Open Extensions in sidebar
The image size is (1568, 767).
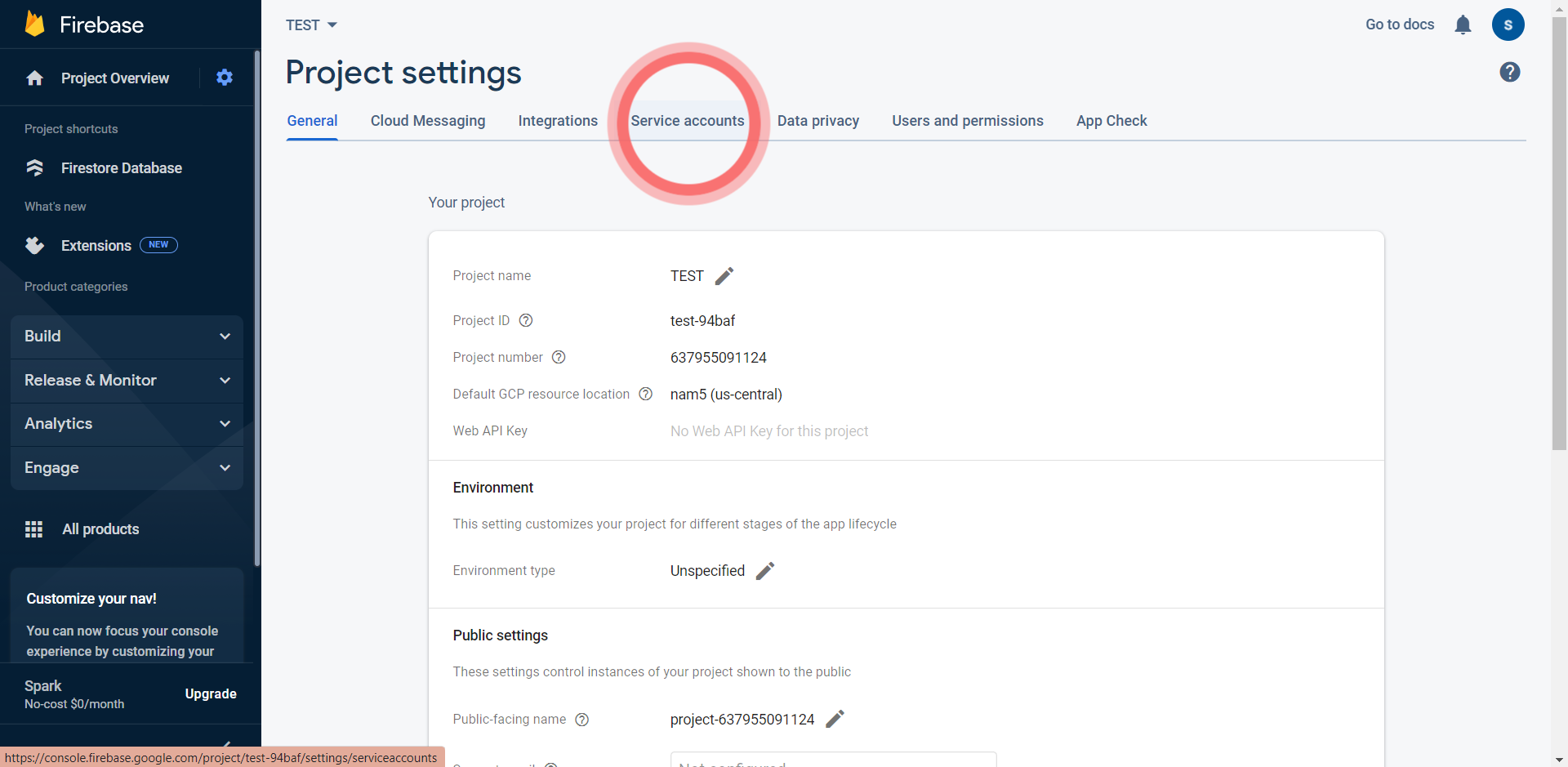pyautogui.click(x=96, y=246)
